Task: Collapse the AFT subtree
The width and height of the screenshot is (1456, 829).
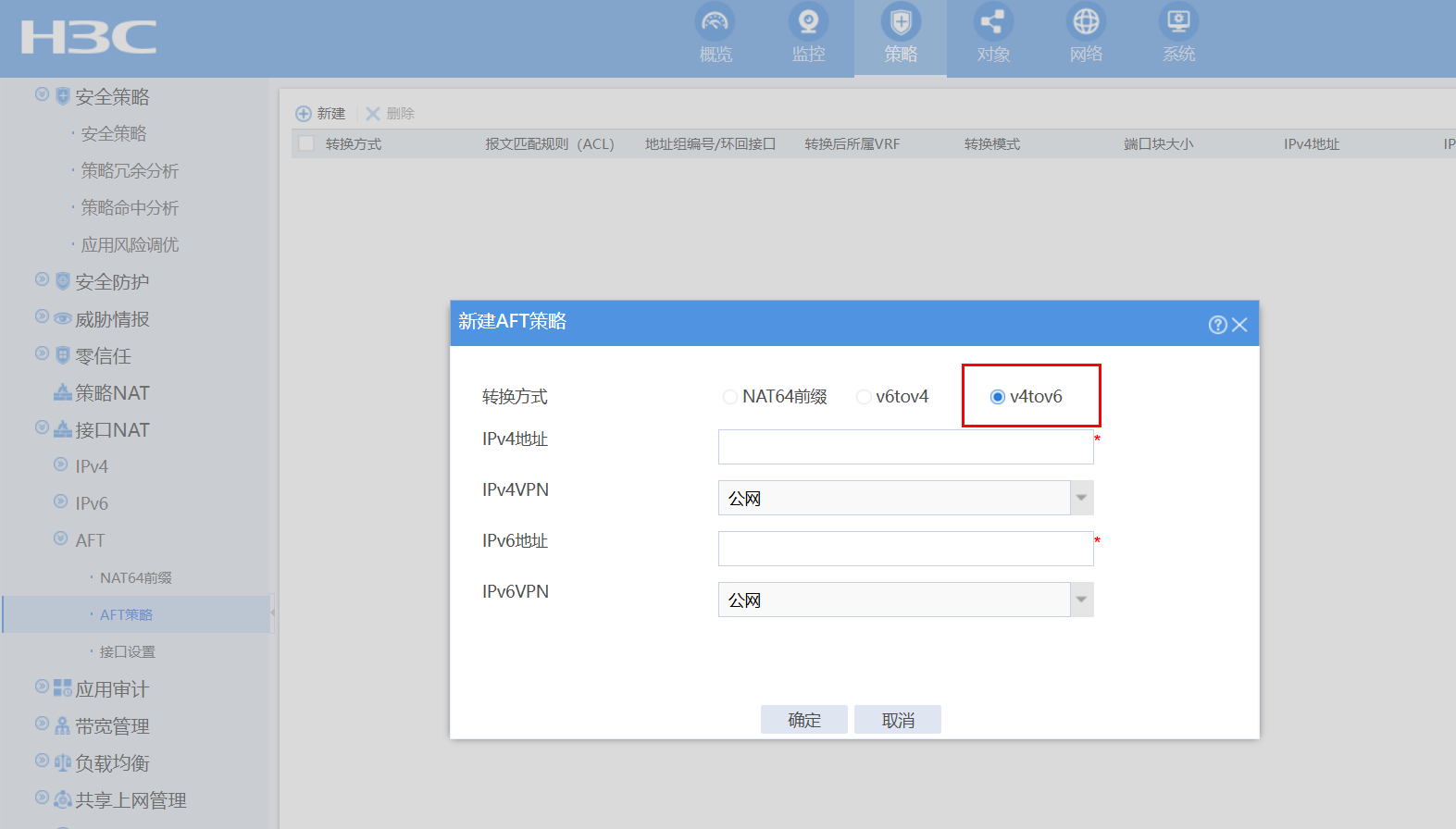Action: tap(60, 538)
